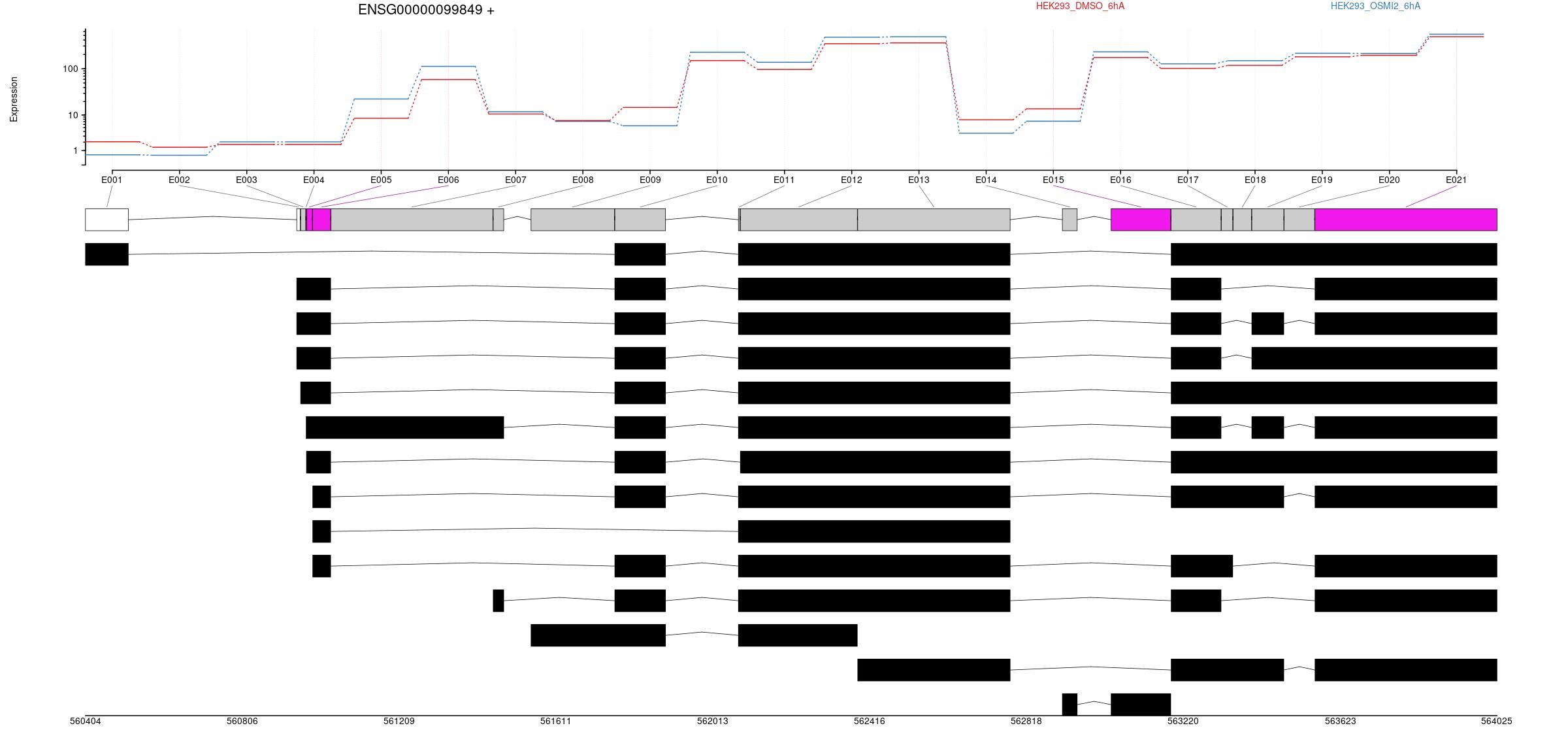Select exon label E009

650,180
